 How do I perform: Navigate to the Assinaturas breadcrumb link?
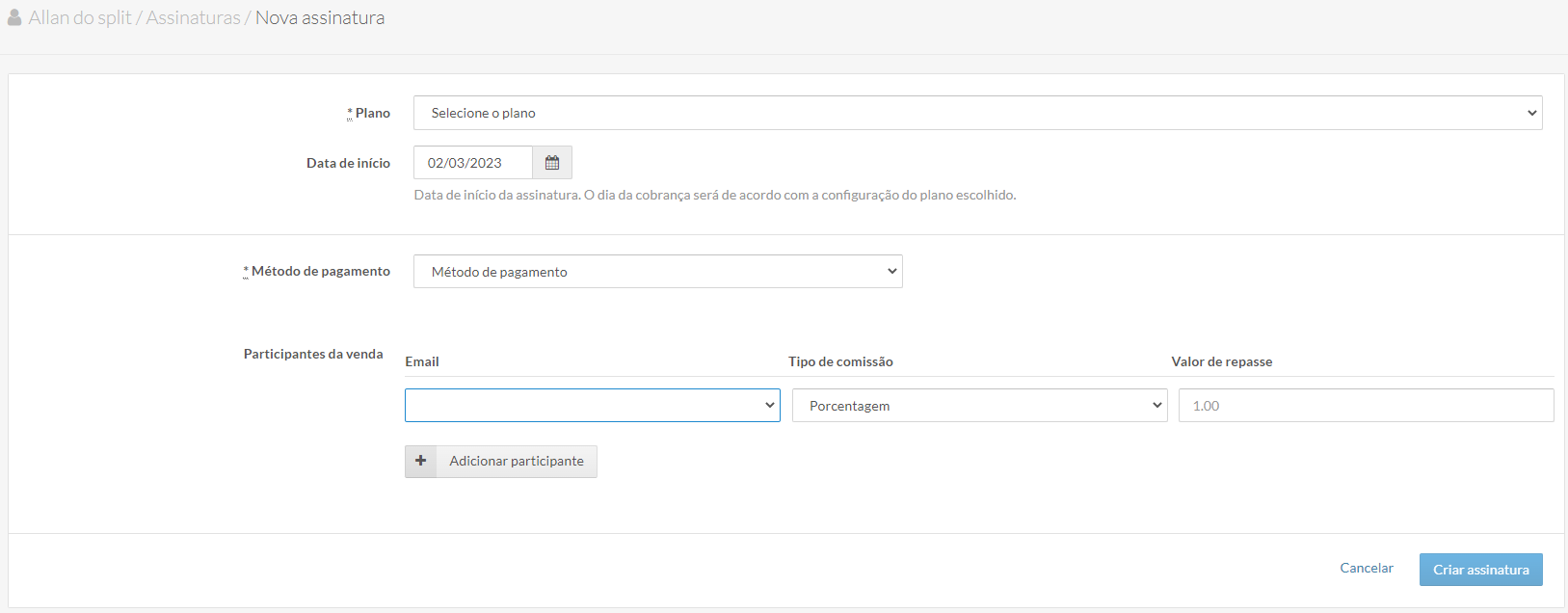pos(193,18)
